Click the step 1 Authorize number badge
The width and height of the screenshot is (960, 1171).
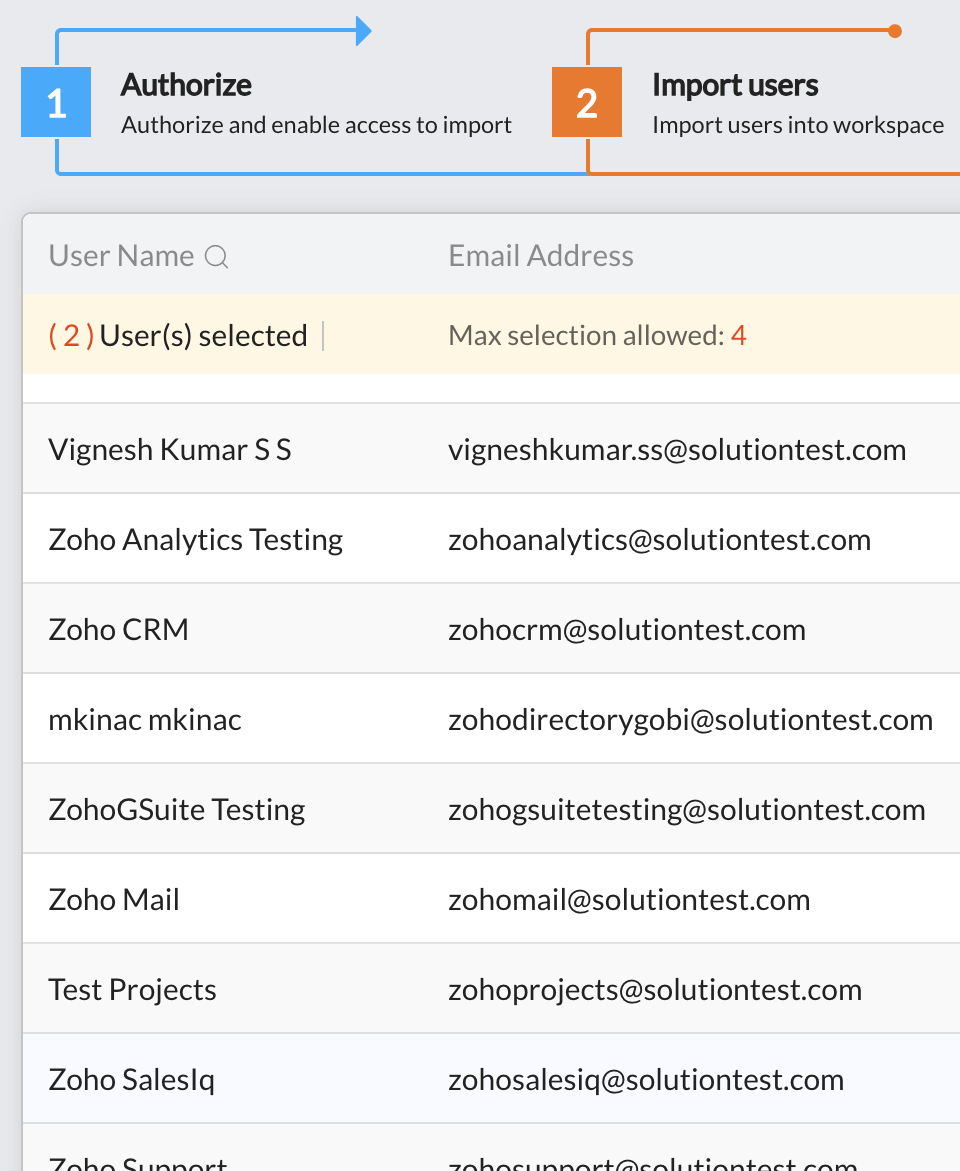click(x=56, y=102)
